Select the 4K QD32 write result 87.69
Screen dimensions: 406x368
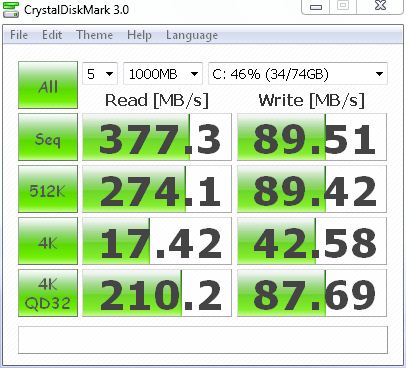pos(312,293)
